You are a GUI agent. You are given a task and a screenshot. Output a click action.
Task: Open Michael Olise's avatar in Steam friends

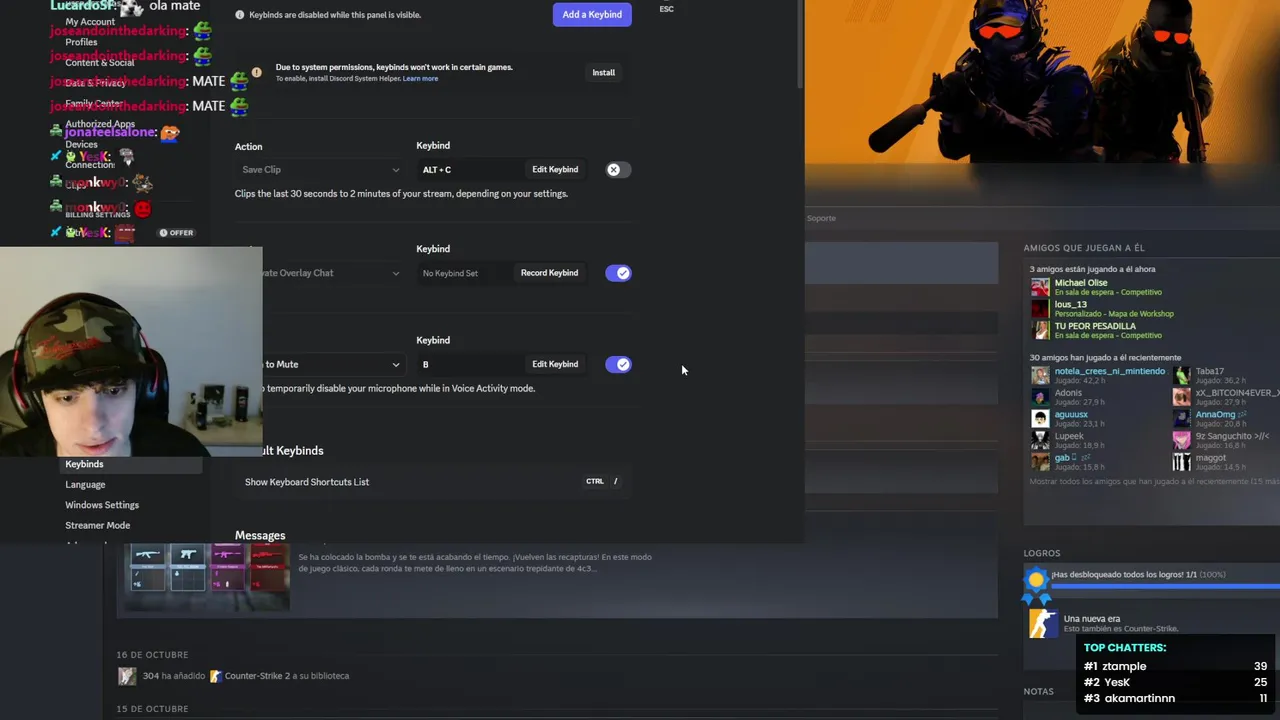point(1040,287)
